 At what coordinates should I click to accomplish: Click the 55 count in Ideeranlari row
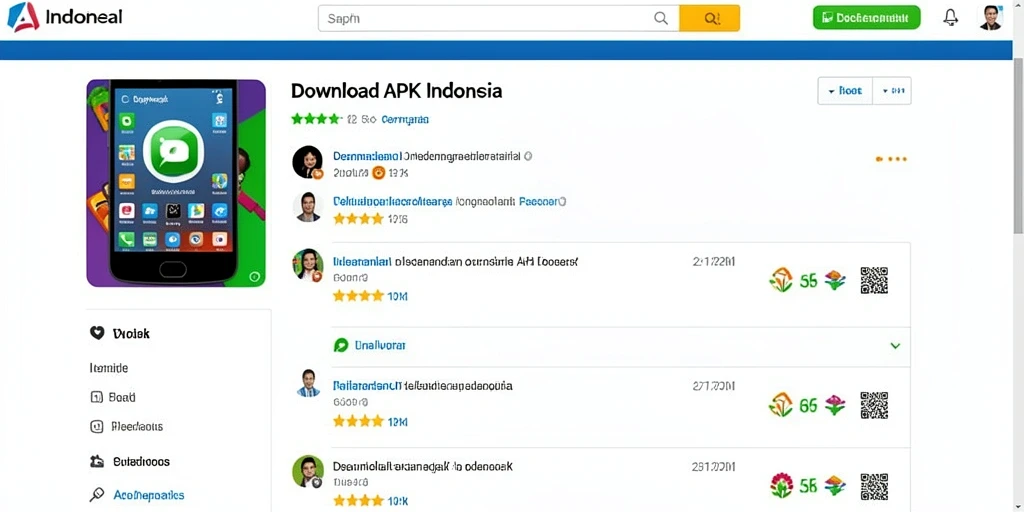coord(808,281)
